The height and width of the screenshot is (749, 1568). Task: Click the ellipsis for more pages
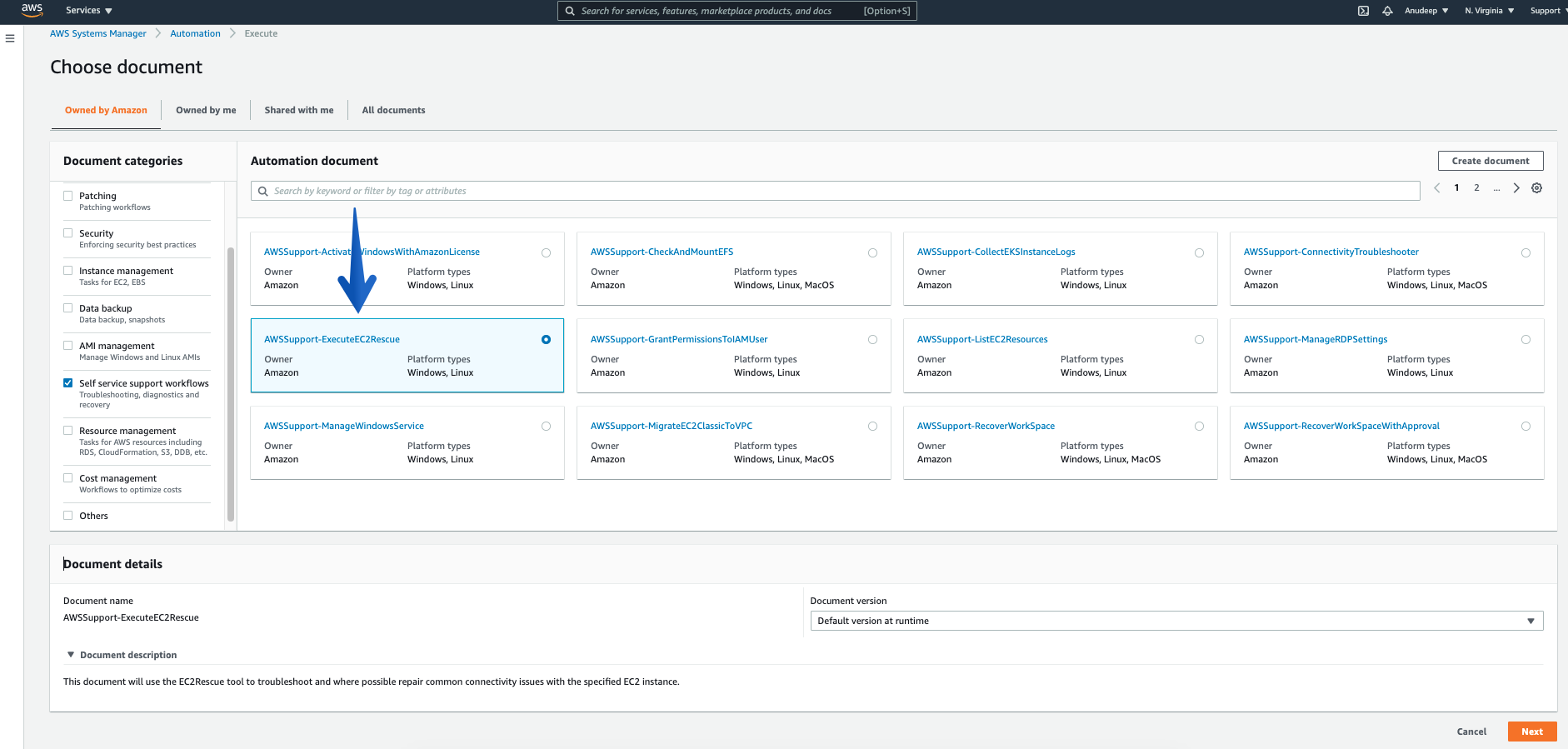click(x=1496, y=188)
